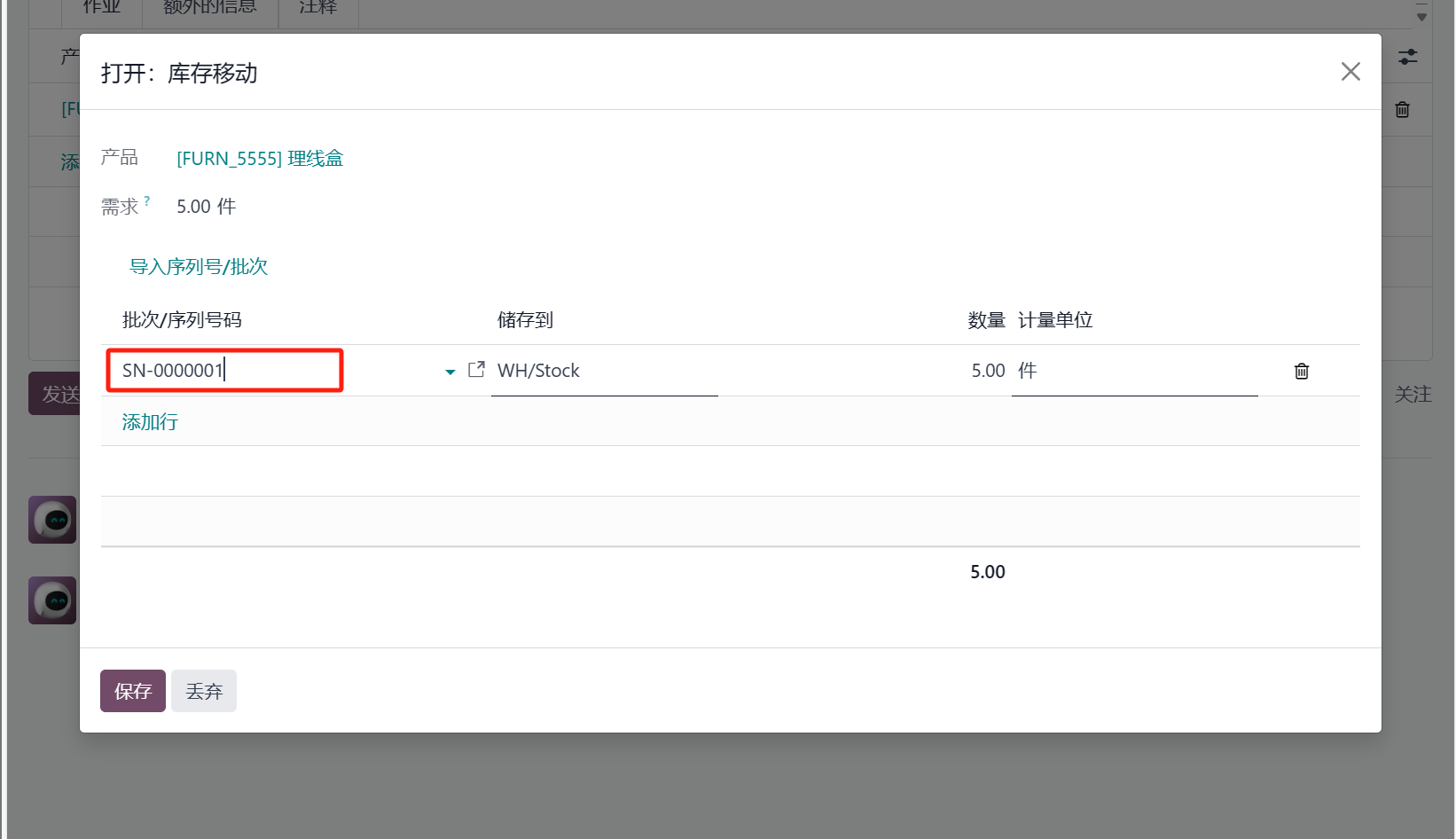Click 导入序列号/批次 link

click(199, 267)
